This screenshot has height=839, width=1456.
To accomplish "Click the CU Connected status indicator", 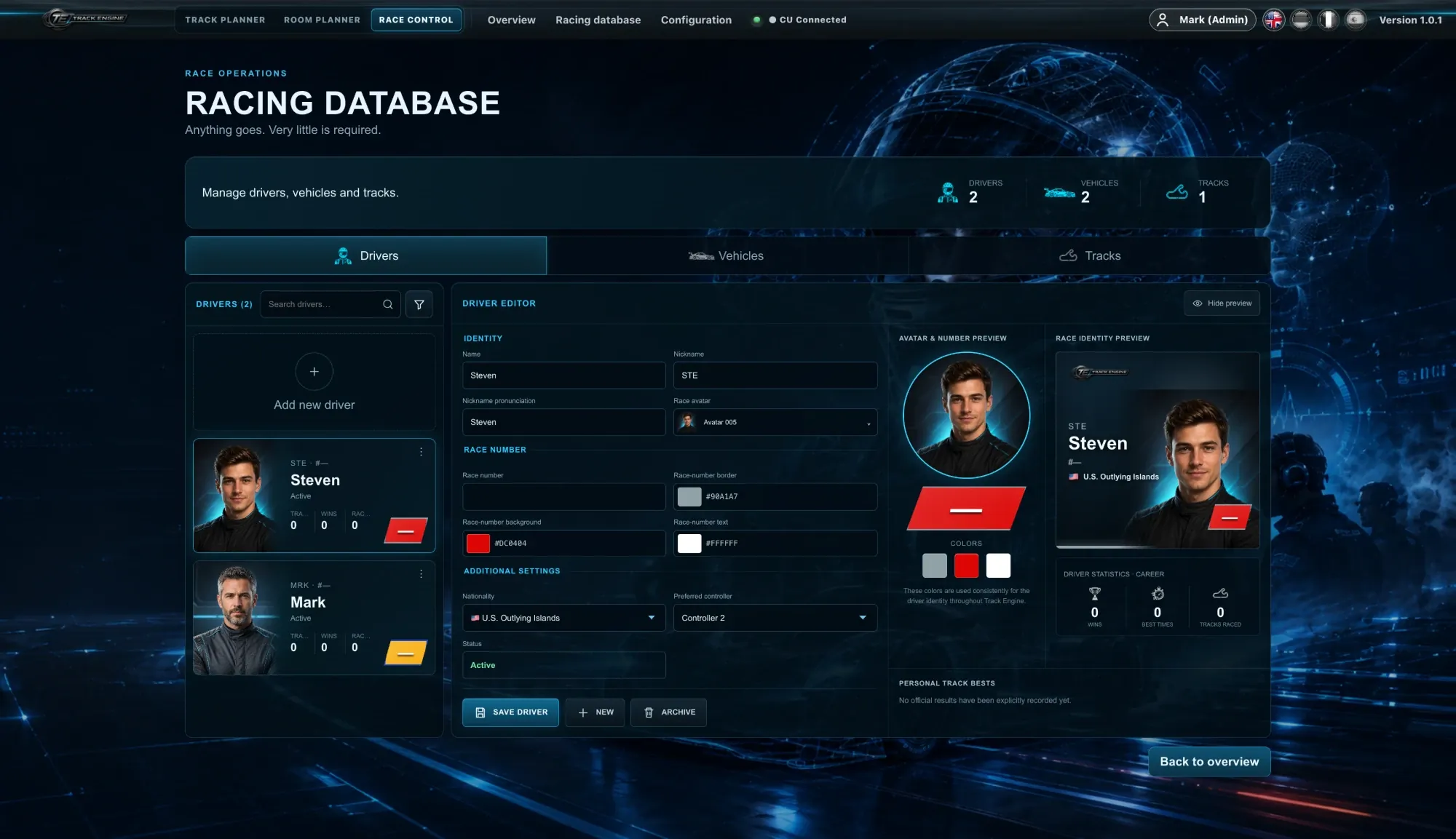I will (x=801, y=20).
